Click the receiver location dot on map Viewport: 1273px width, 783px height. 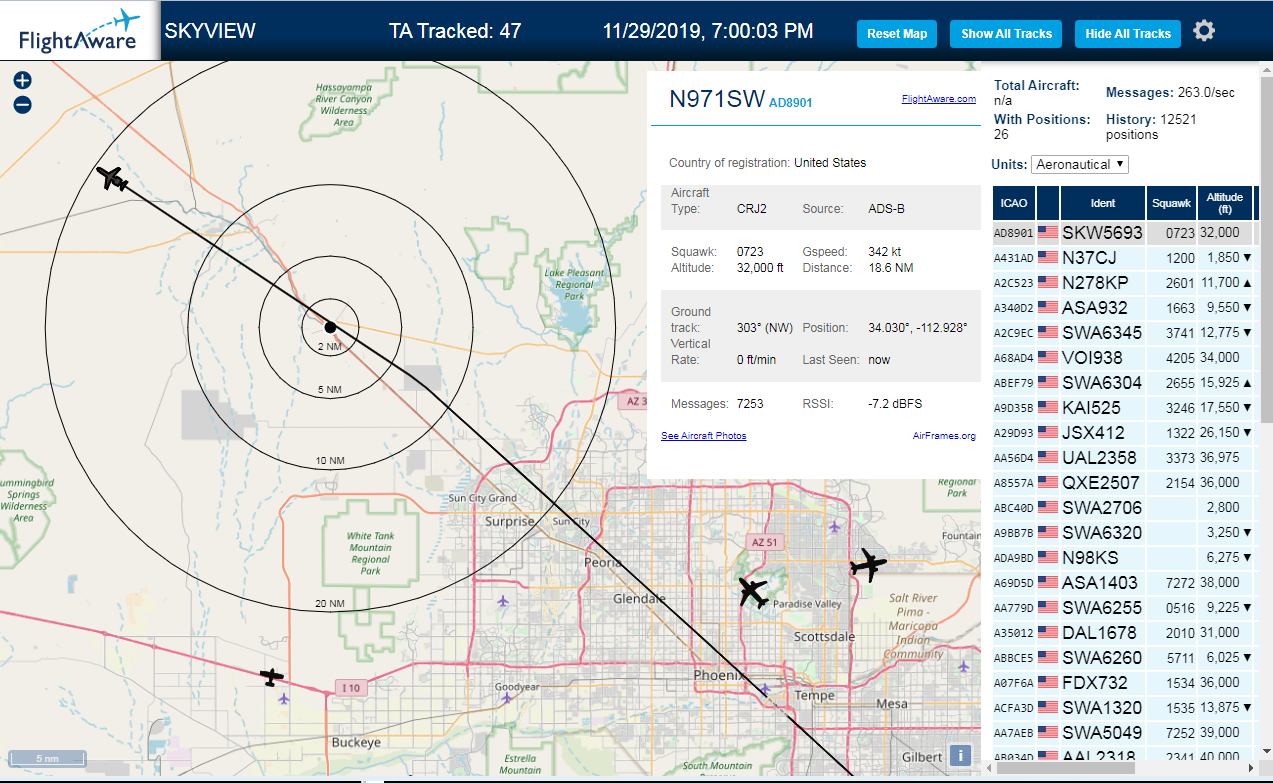tap(330, 326)
